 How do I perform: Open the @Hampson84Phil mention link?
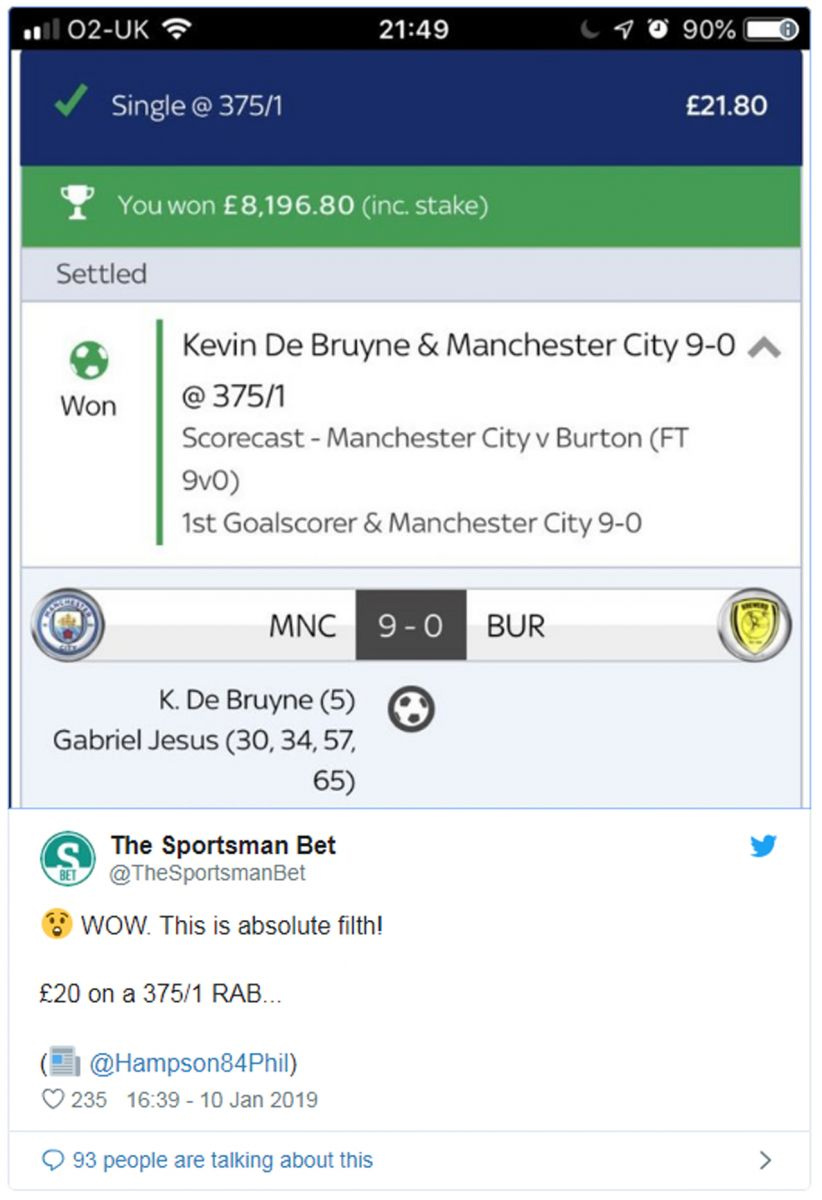point(193,1062)
